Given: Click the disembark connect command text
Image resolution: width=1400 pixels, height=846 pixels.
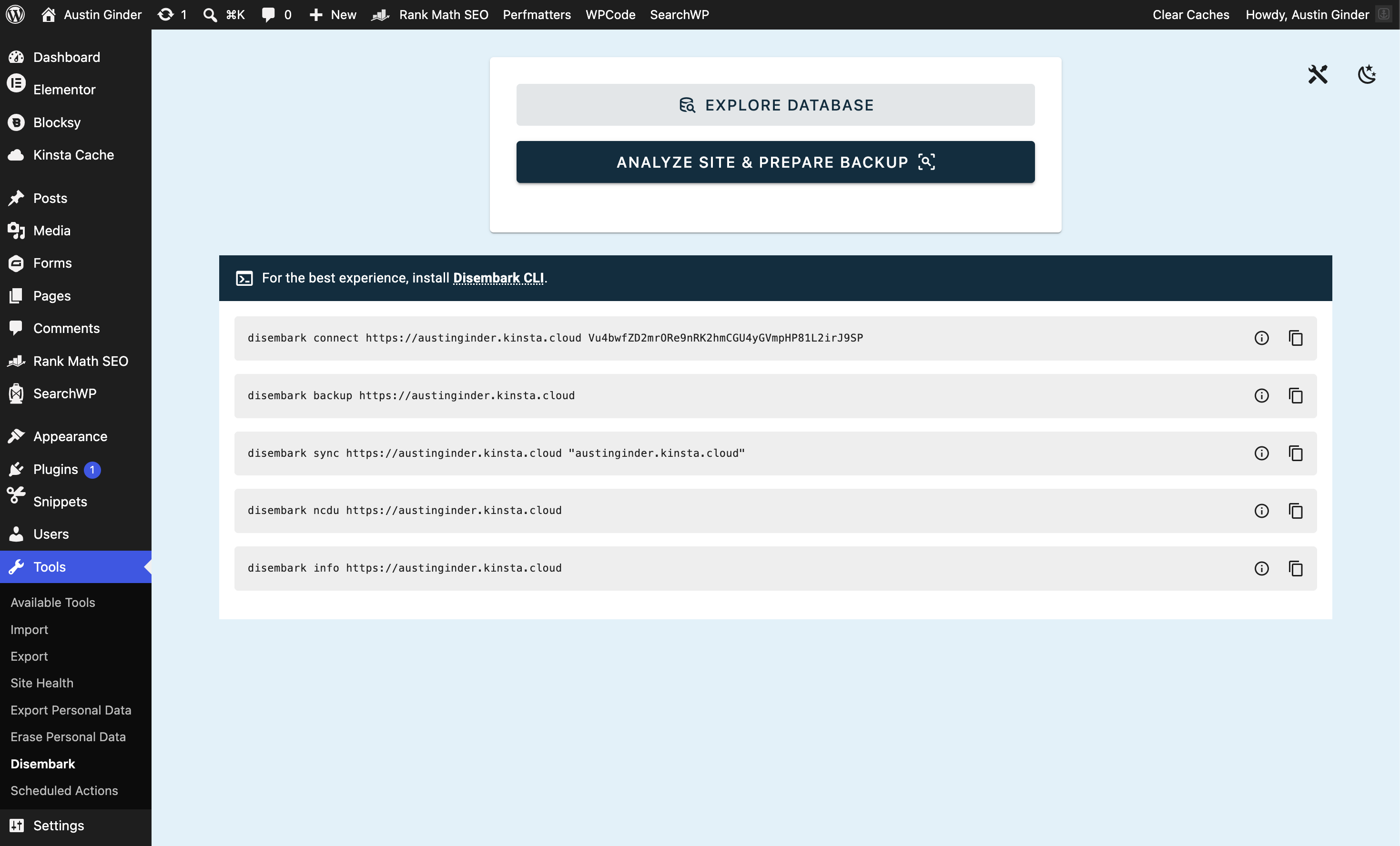Looking at the screenshot, I should coord(555,338).
